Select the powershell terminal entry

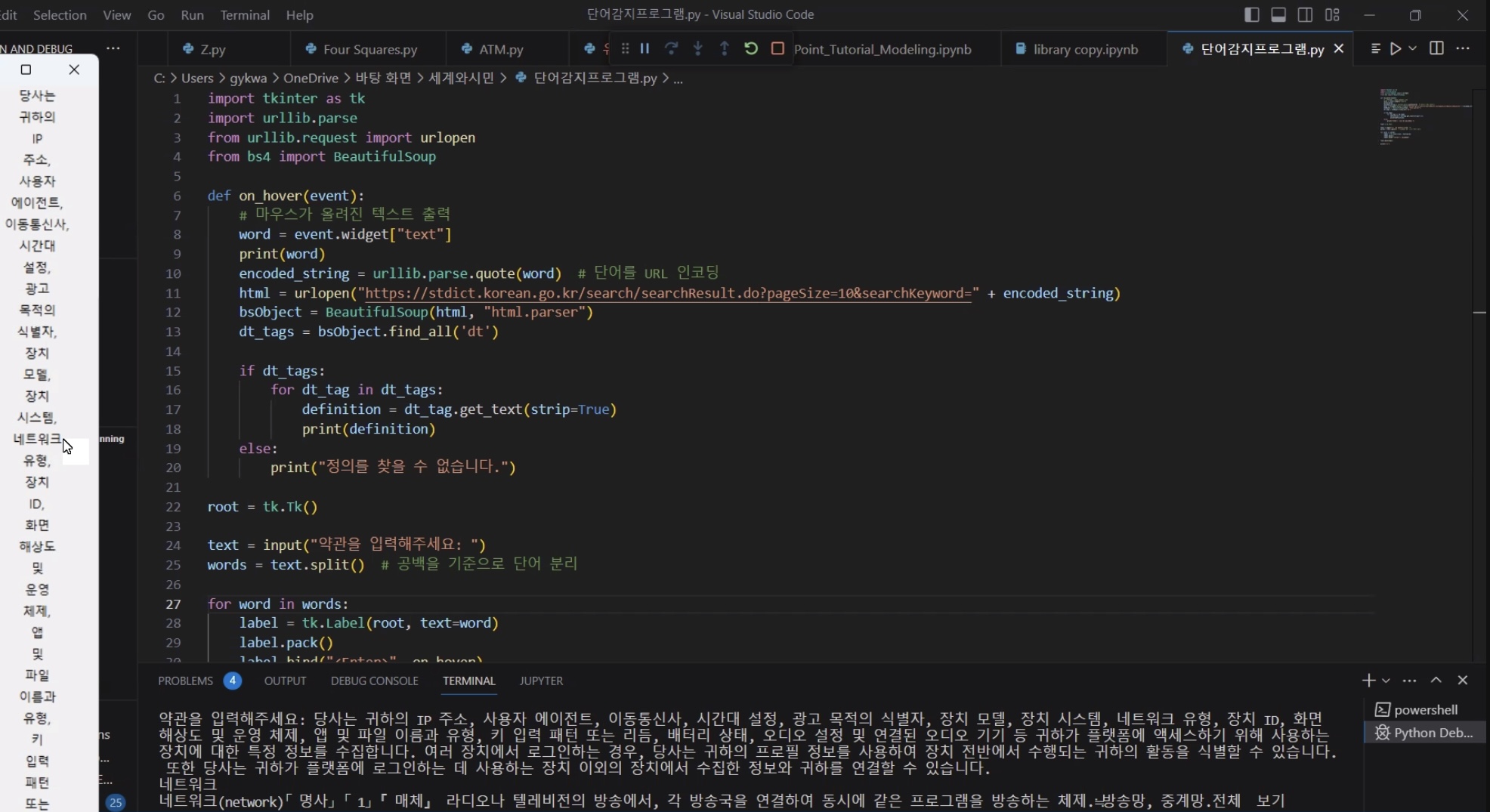coord(1425,710)
